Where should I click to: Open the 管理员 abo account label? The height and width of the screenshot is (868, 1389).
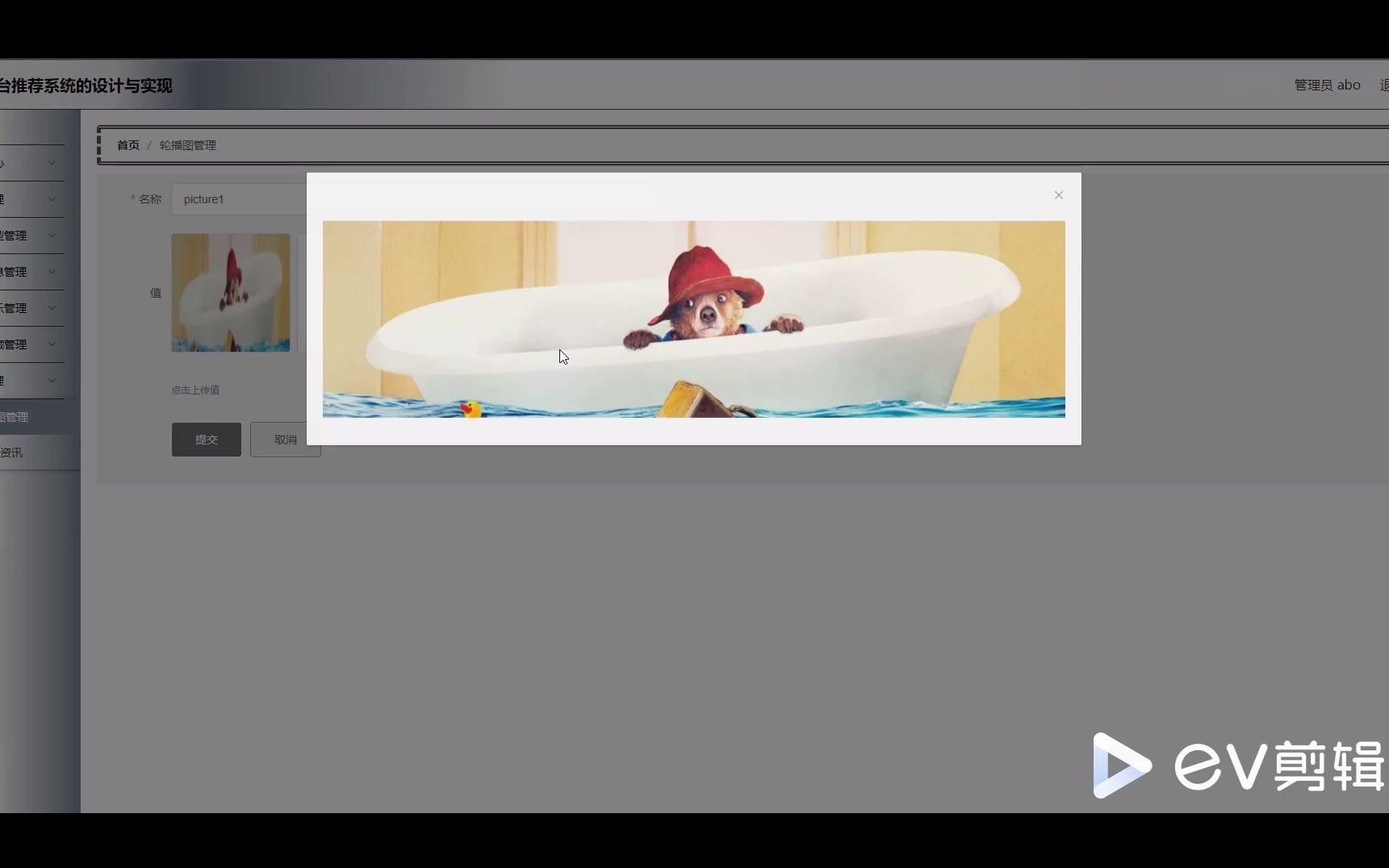point(1327,85)
